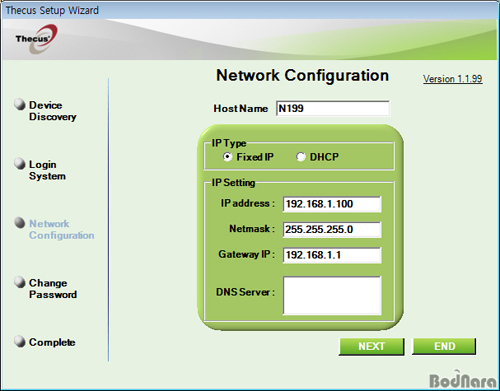Image resolution: width=500 pixels, height=391 pixels.
Task: Click the Netmask label
Action: (252, 229)
